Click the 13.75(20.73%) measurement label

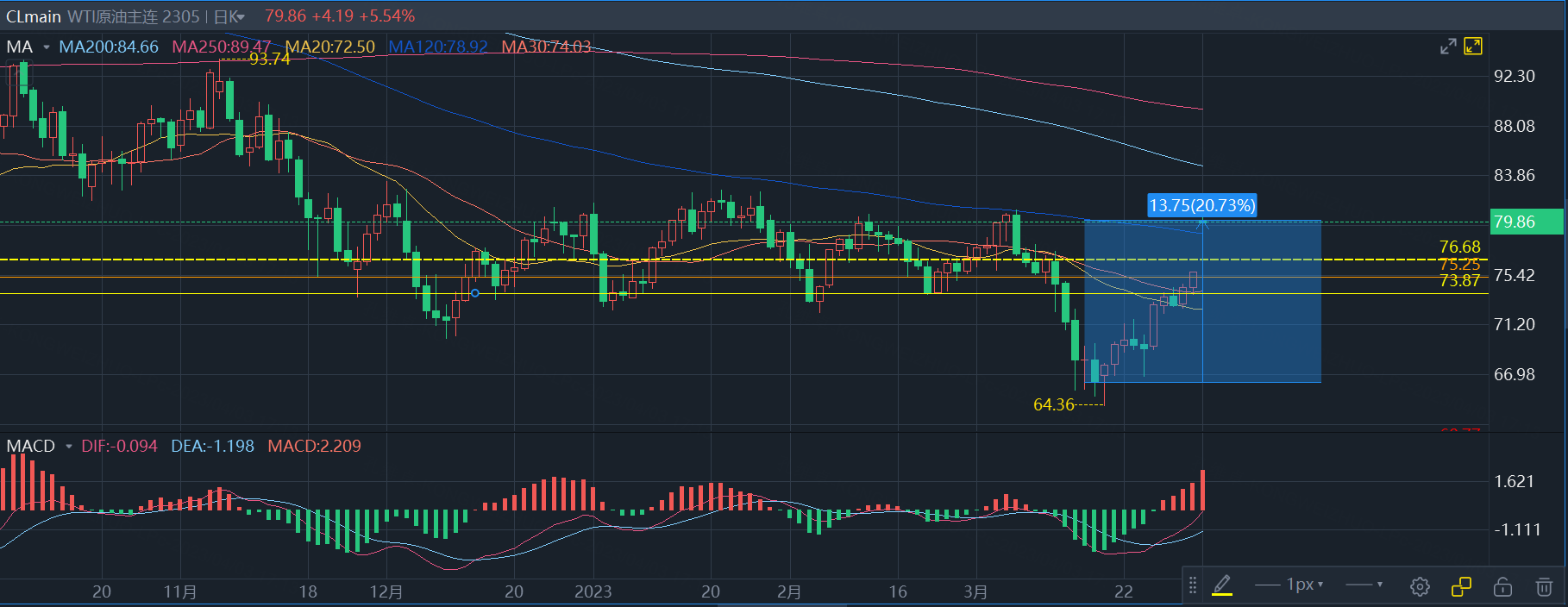(x=1201, y=205)
